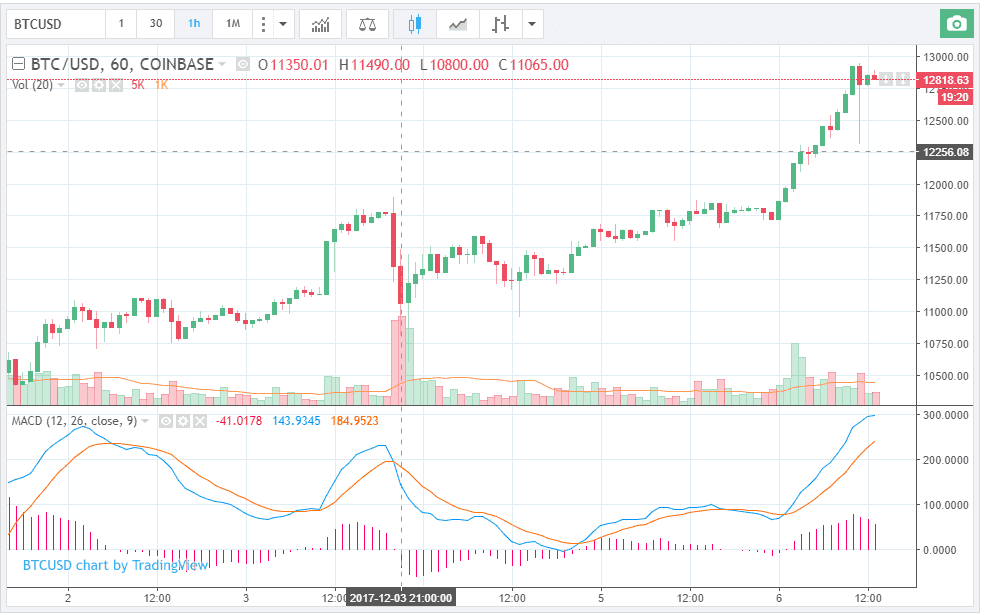Take a chart snapshot with camera button
Viewport: 984px width, 615px height.
tap(956, 24)
